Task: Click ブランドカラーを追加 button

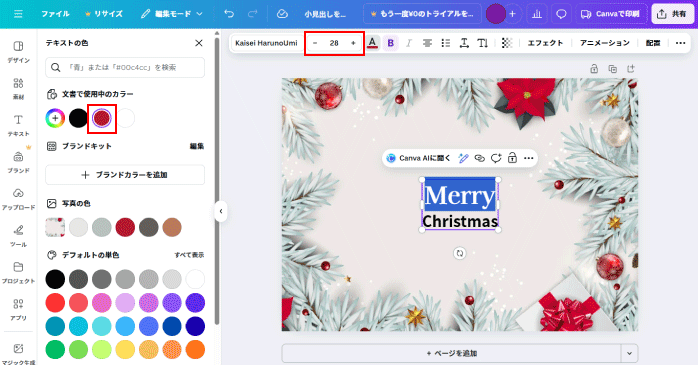Action: tap(125, 175)
